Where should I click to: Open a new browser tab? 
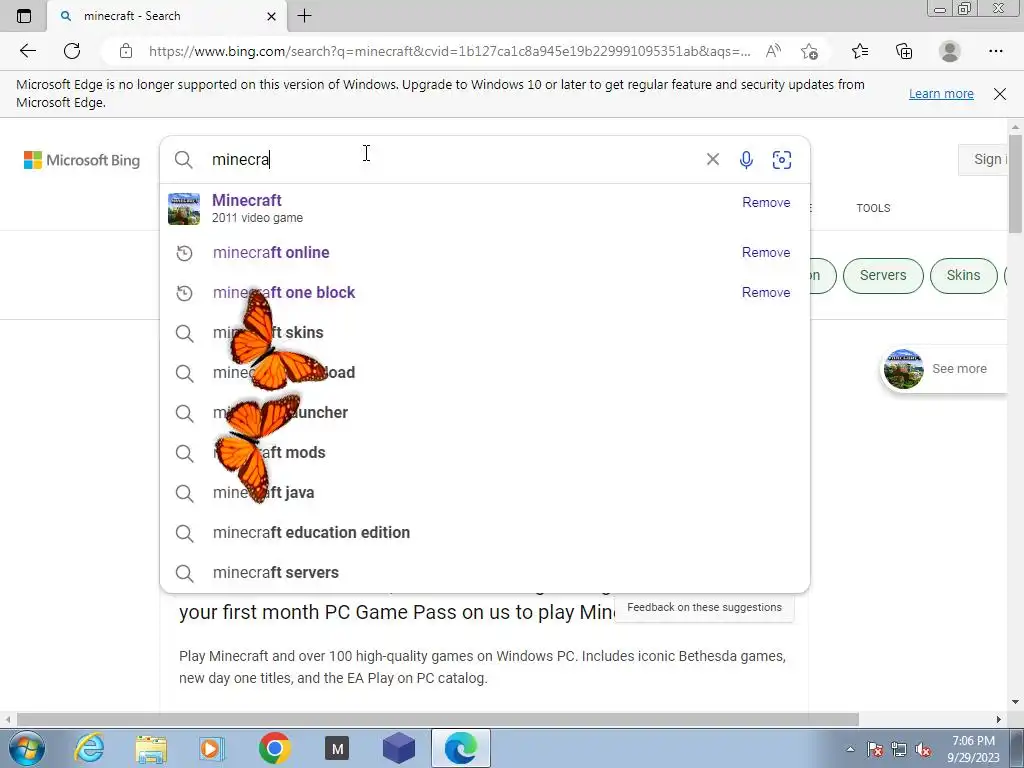[304, 16]
